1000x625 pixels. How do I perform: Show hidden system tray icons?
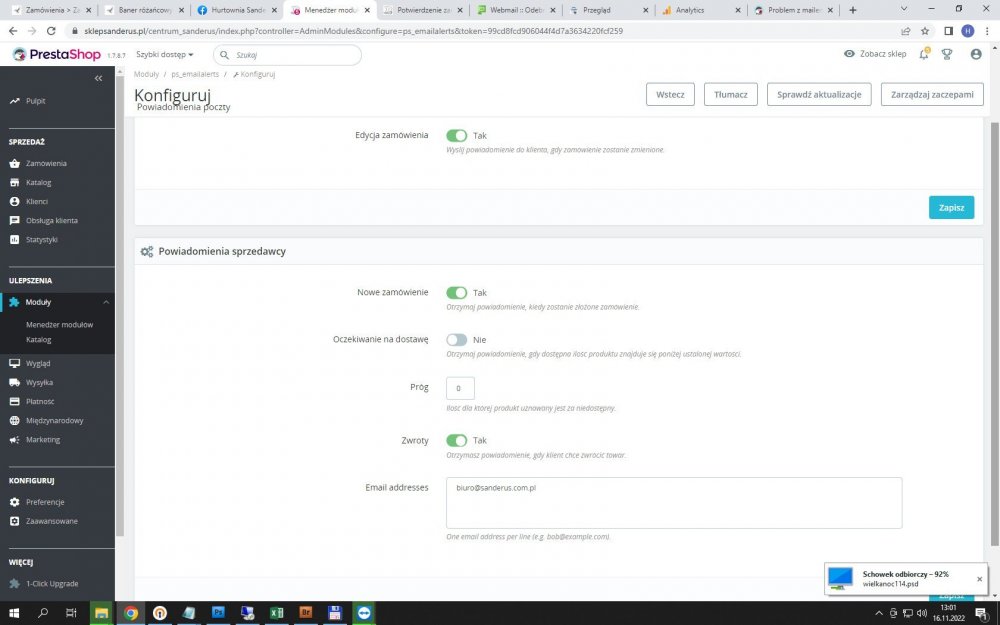coord(879,614)
